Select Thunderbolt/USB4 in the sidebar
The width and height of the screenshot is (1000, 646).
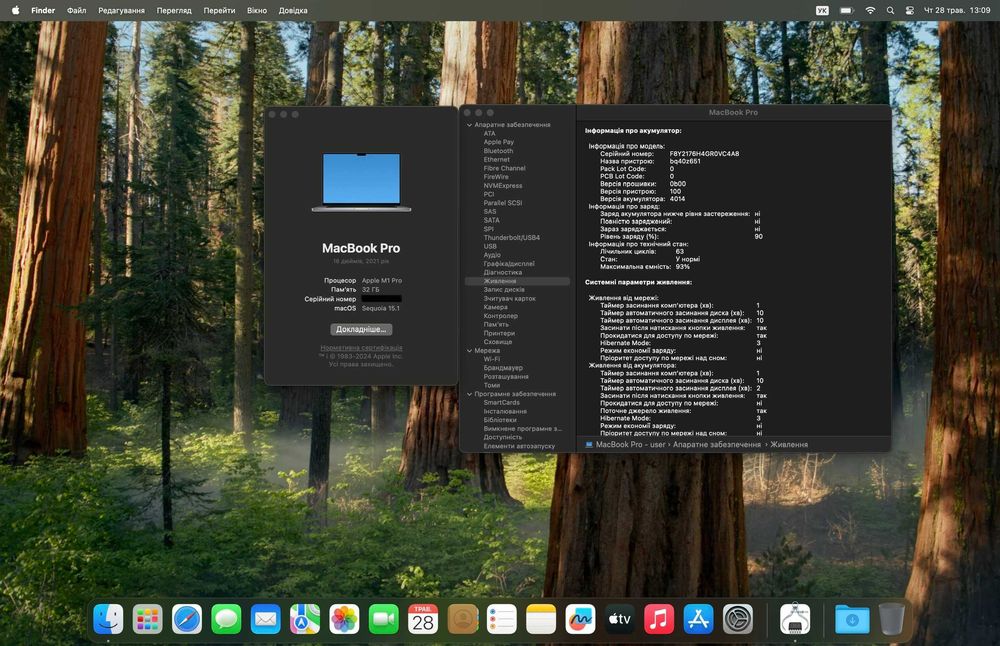point(511,237)
